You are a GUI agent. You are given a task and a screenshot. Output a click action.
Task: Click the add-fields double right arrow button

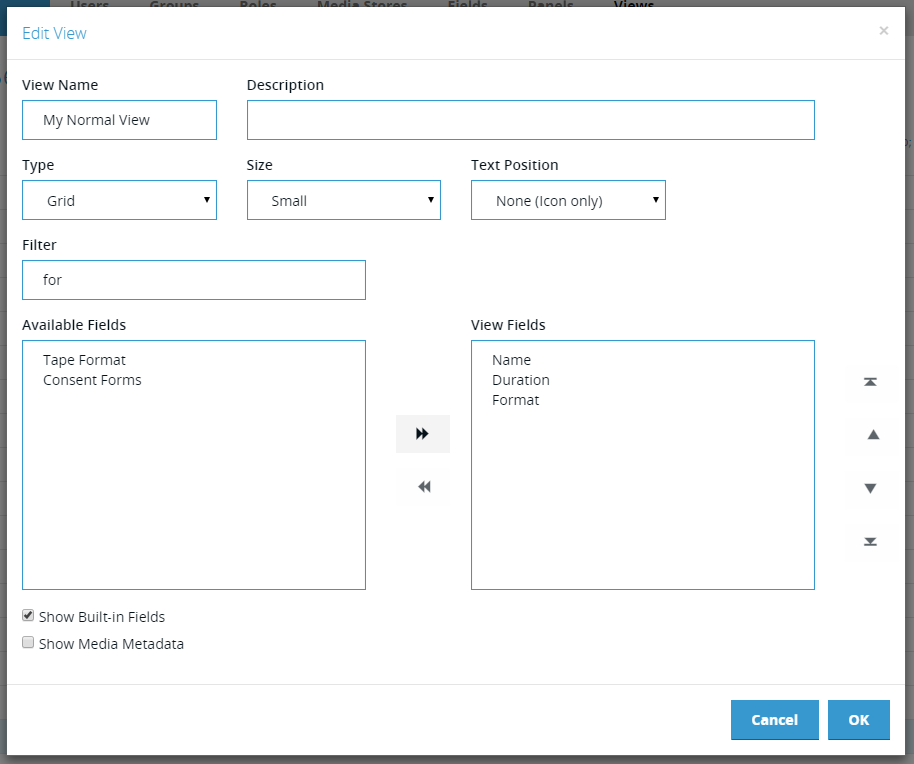point(423,434)
